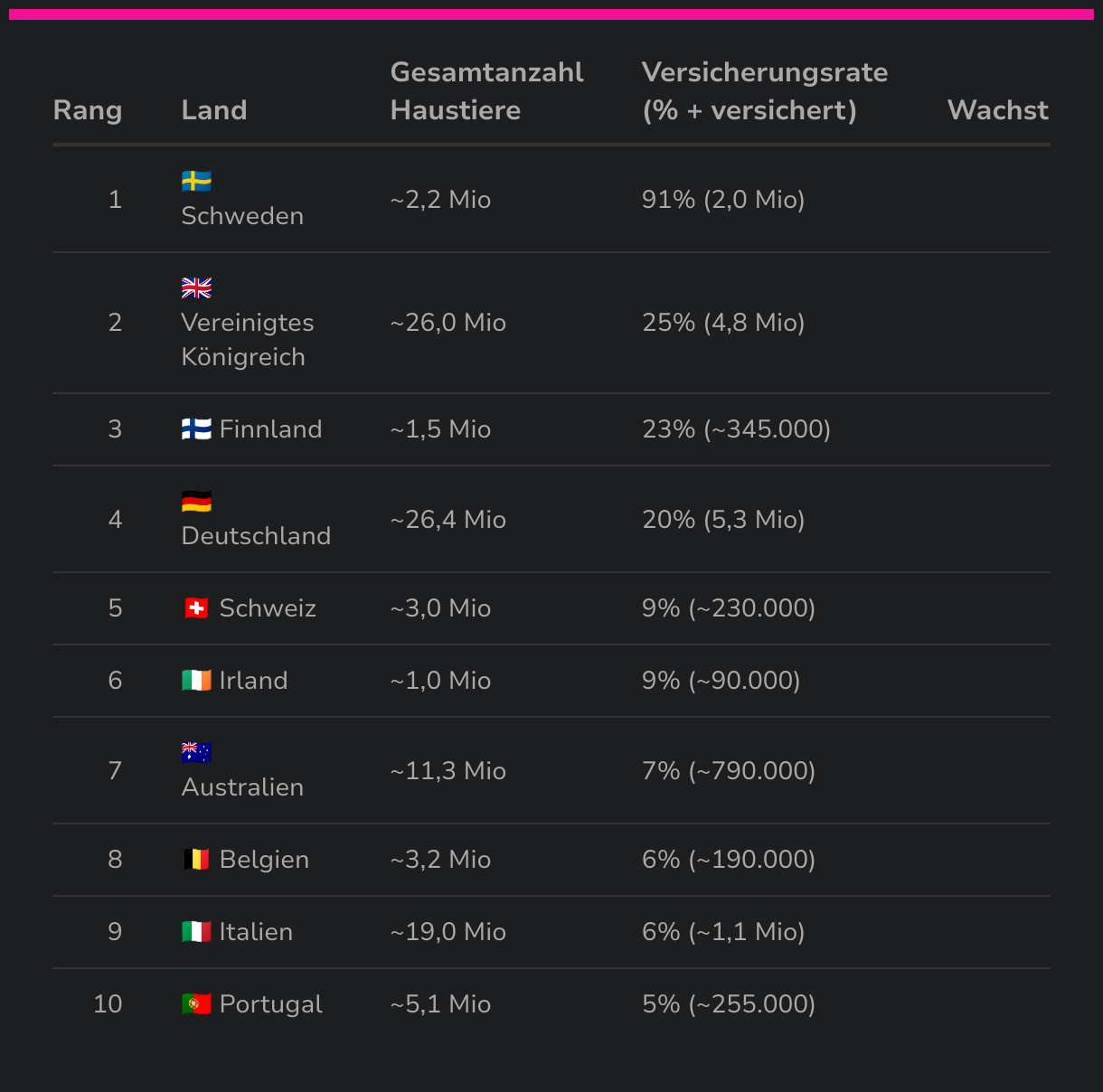Viewport: 1103px width, 1092px height.
Task: Click the 'Land' column header
Action: coord(214,110)
